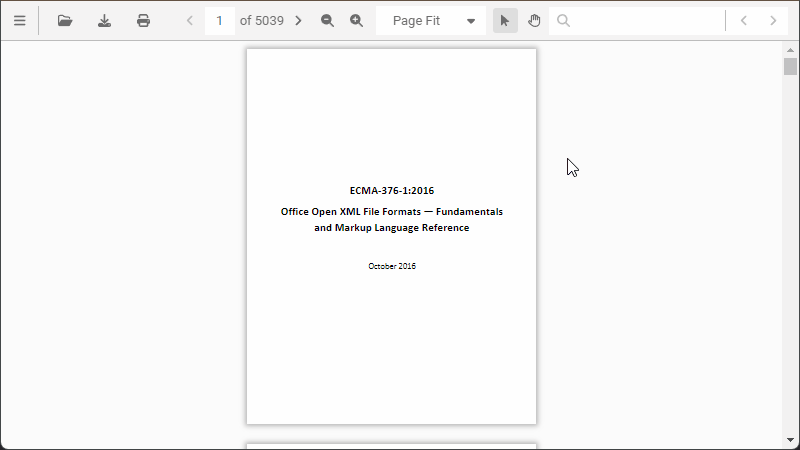Go to the next page
800x450 pixels.
298,21
